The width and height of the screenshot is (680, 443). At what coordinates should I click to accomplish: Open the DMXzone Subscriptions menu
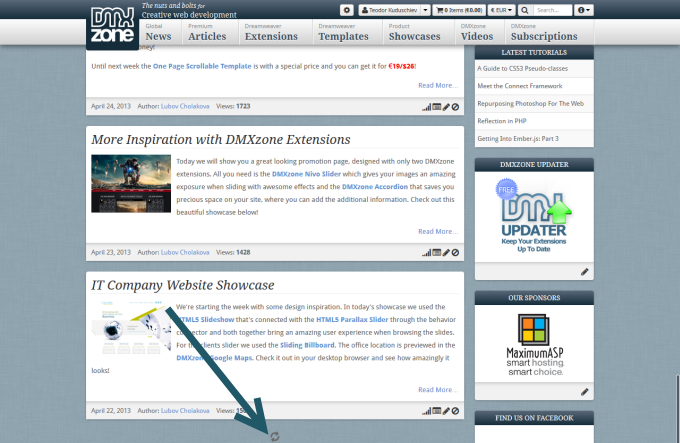tap(544, 32)
